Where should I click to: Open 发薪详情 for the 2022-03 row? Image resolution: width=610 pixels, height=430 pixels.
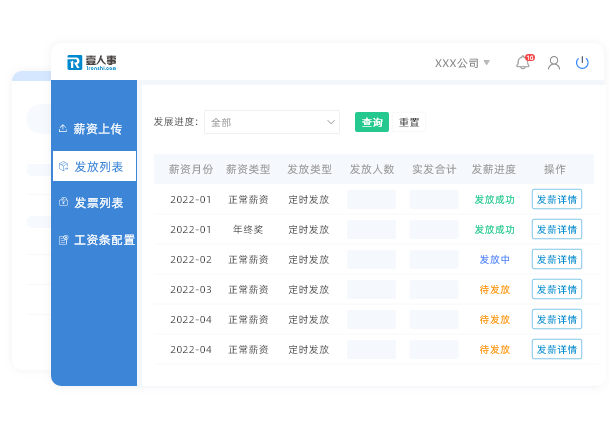(x=557, y=289)
